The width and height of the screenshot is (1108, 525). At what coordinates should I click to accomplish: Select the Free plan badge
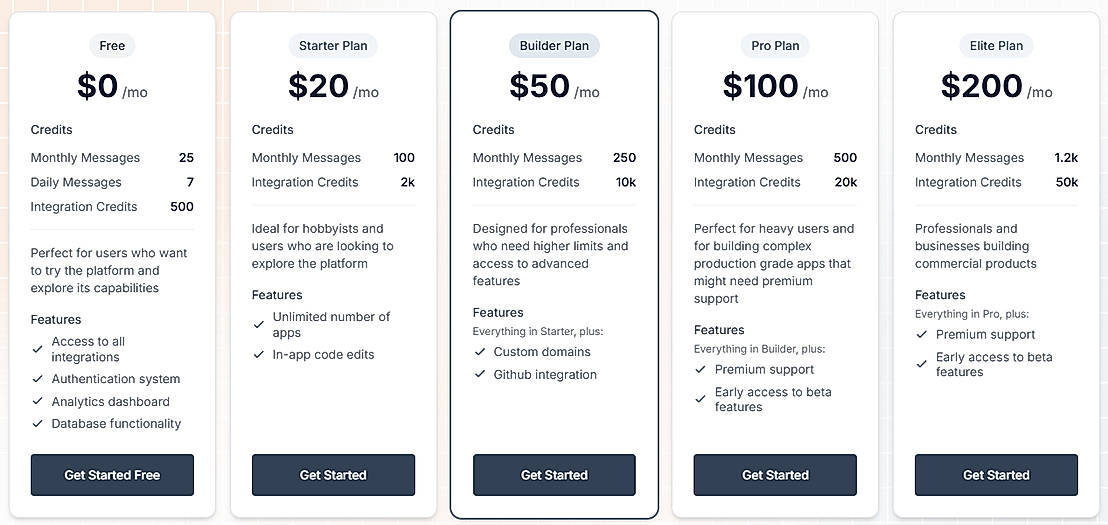(112, 46)
